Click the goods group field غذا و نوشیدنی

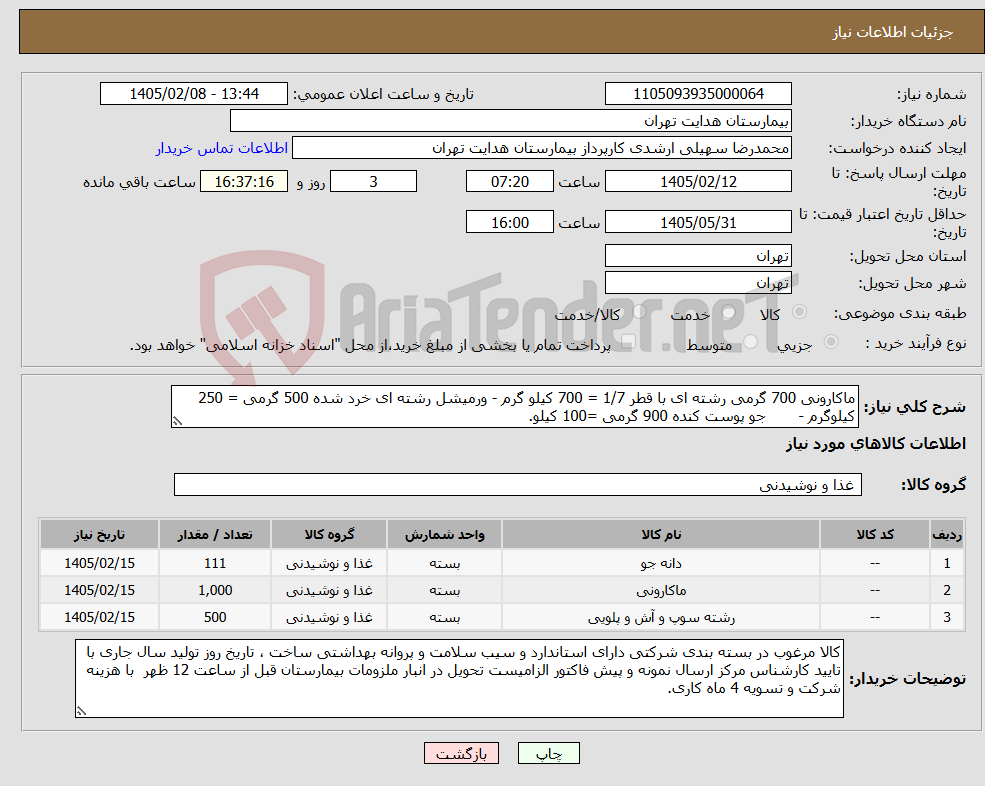click(518, 484)
